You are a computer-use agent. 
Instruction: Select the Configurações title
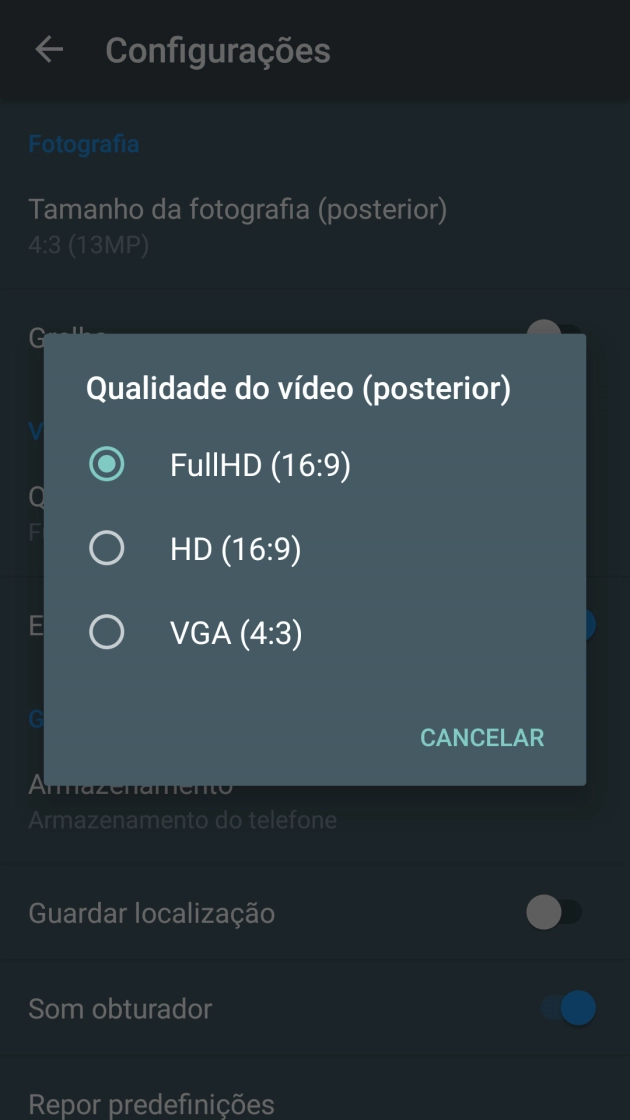219,51
